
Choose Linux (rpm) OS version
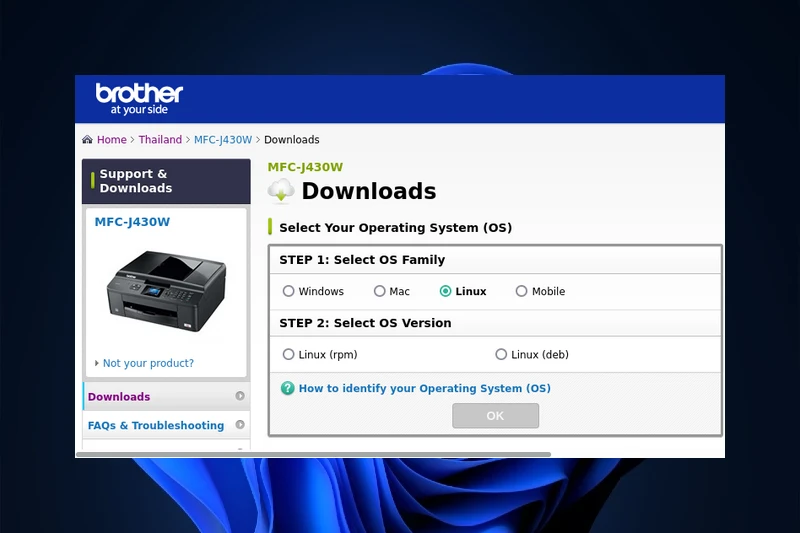coord(289,355)
